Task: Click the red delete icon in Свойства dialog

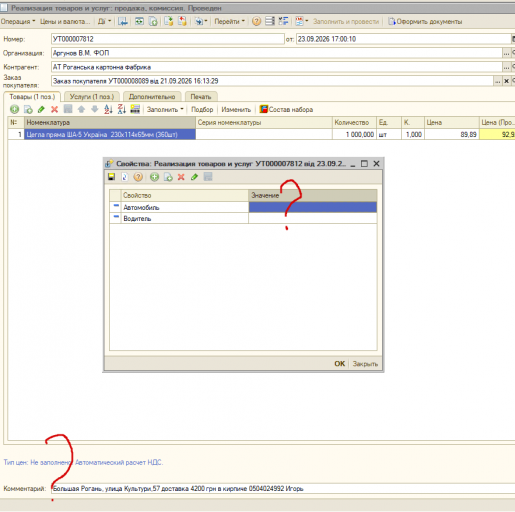Action: pos(181,177)
